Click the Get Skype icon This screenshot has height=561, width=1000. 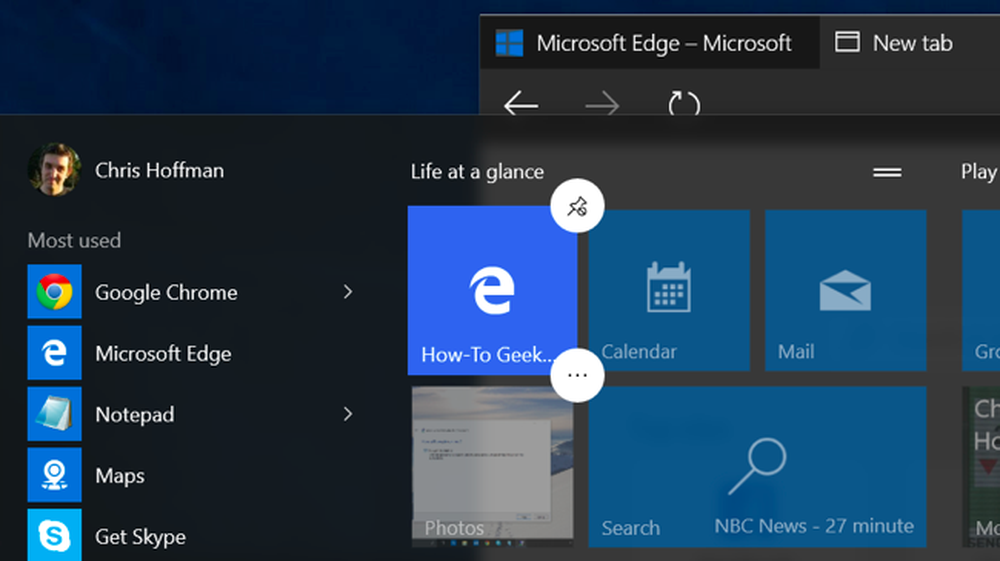pyautogui.click(x=54, y=535)
